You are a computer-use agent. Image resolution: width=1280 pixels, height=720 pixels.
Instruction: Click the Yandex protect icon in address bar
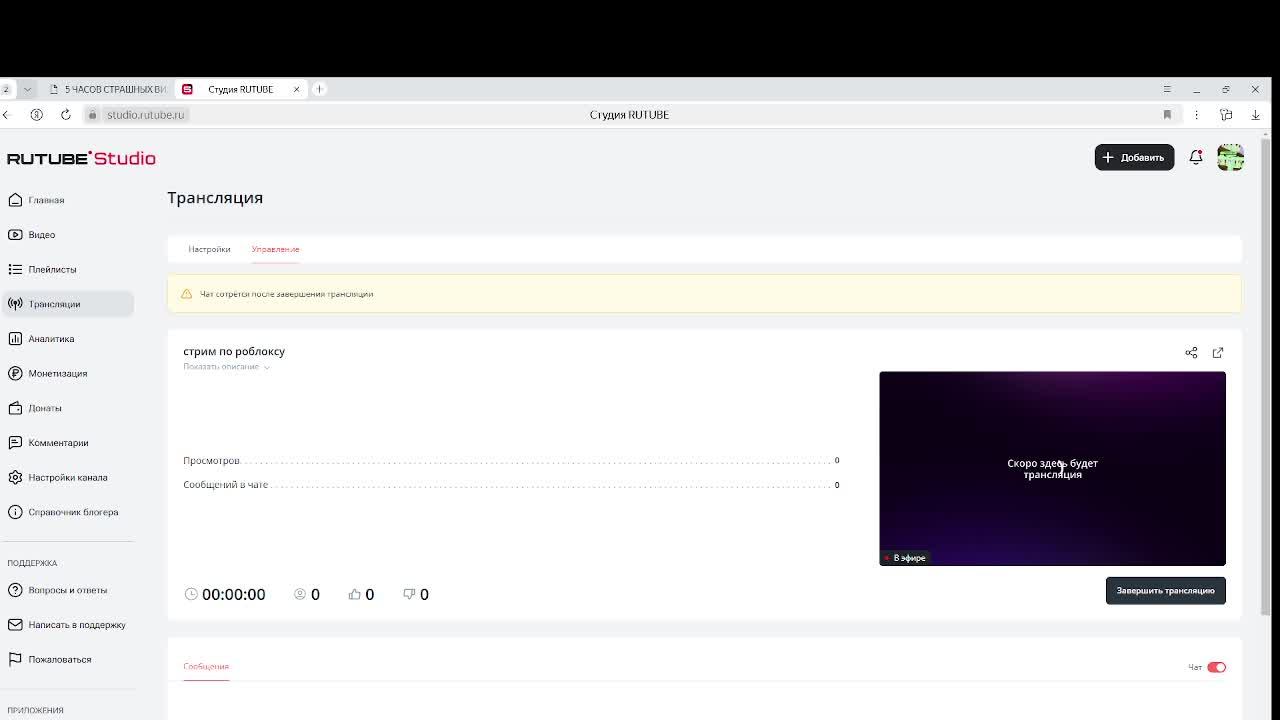[x=36, y=115]
